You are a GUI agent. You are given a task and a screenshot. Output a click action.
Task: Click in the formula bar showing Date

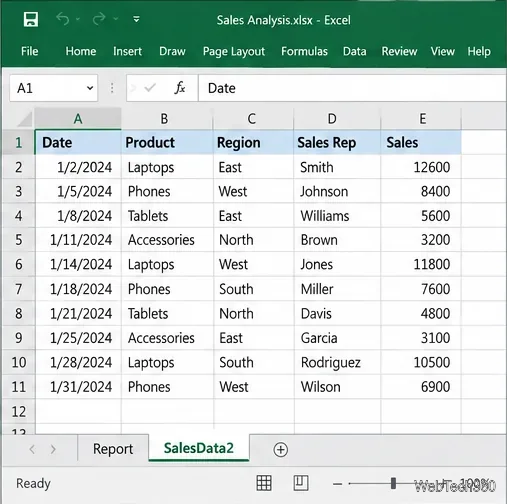pos(352,88)
